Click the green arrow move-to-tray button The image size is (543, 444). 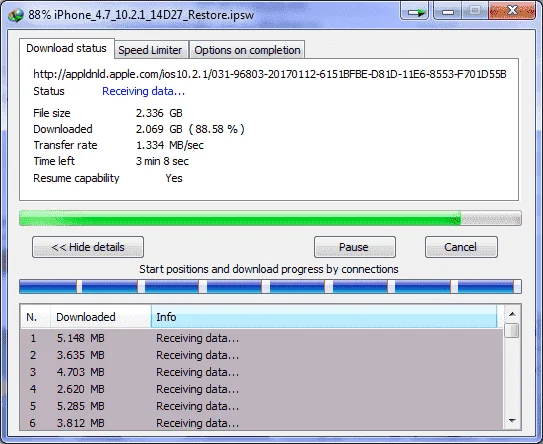[x=415, y=11]
